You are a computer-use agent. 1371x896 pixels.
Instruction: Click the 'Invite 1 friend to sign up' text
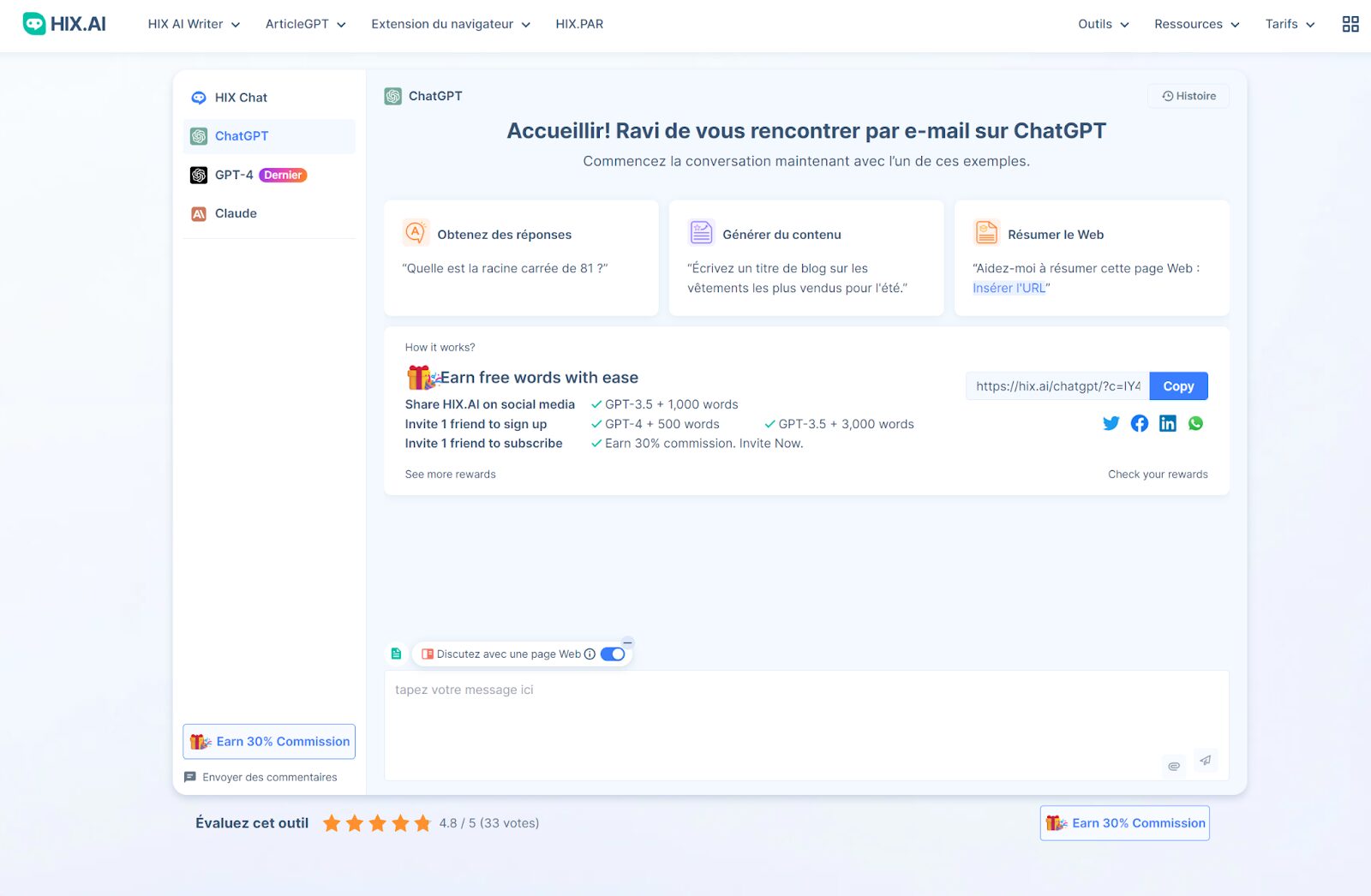(476, 424)
